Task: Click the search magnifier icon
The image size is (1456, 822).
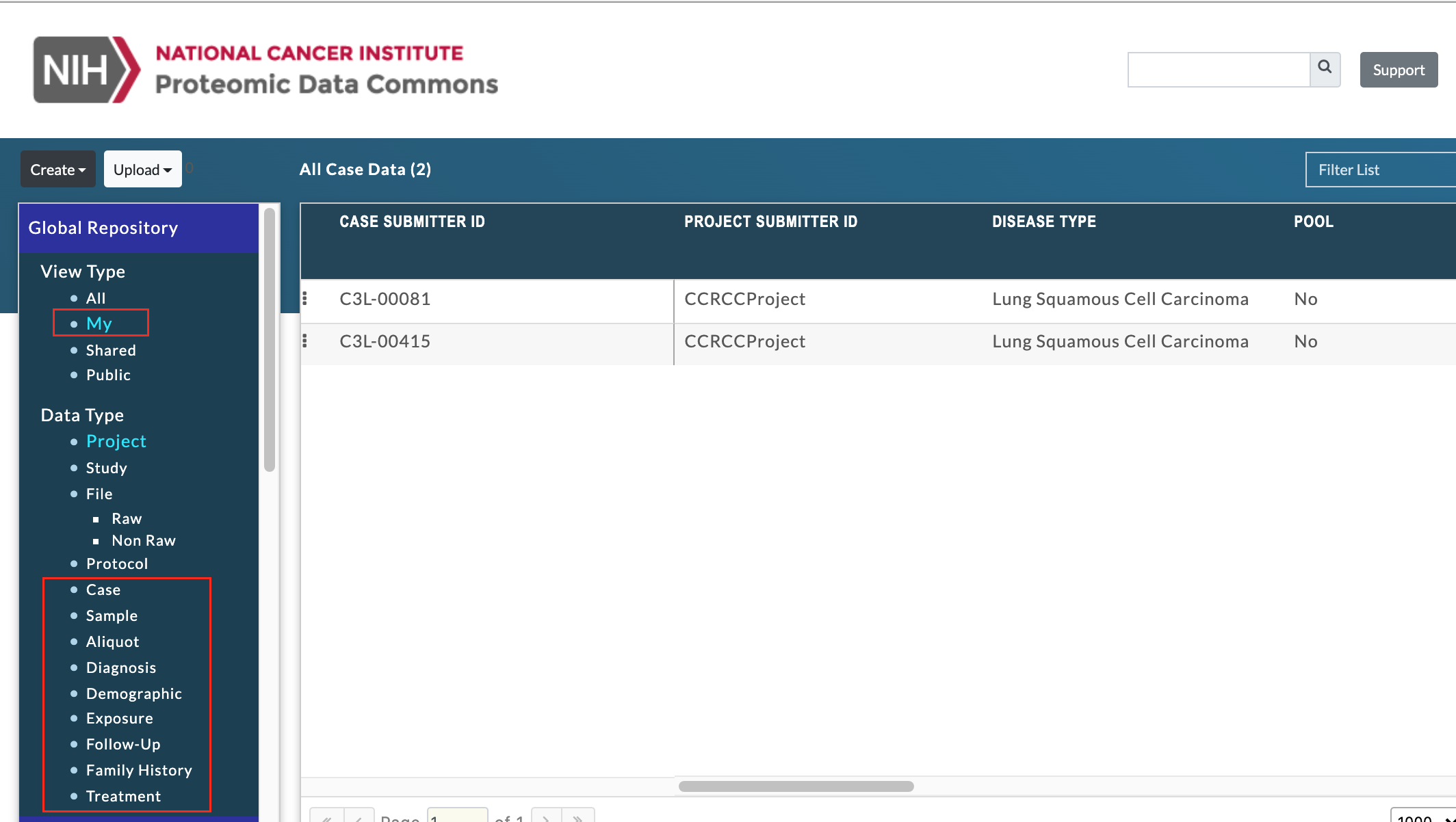Action: (x=1325, y=68)
